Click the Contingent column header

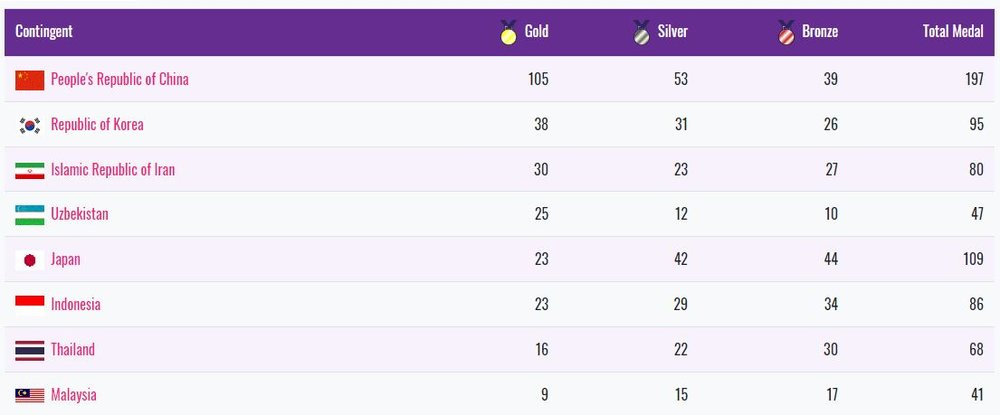tap(44, 31)
